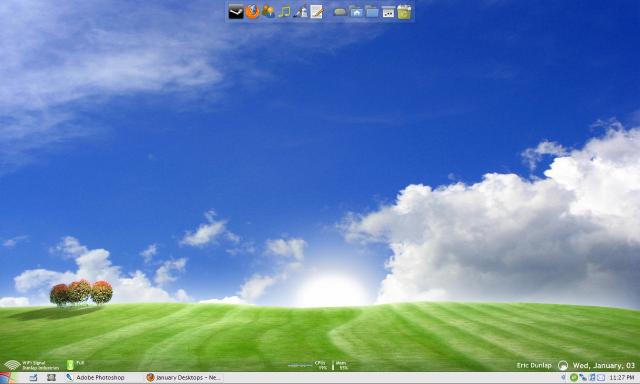Open the plain blue folder in dock
Image resolution: width=640 pixels, height=384 pixels.
tap(372, 12)
